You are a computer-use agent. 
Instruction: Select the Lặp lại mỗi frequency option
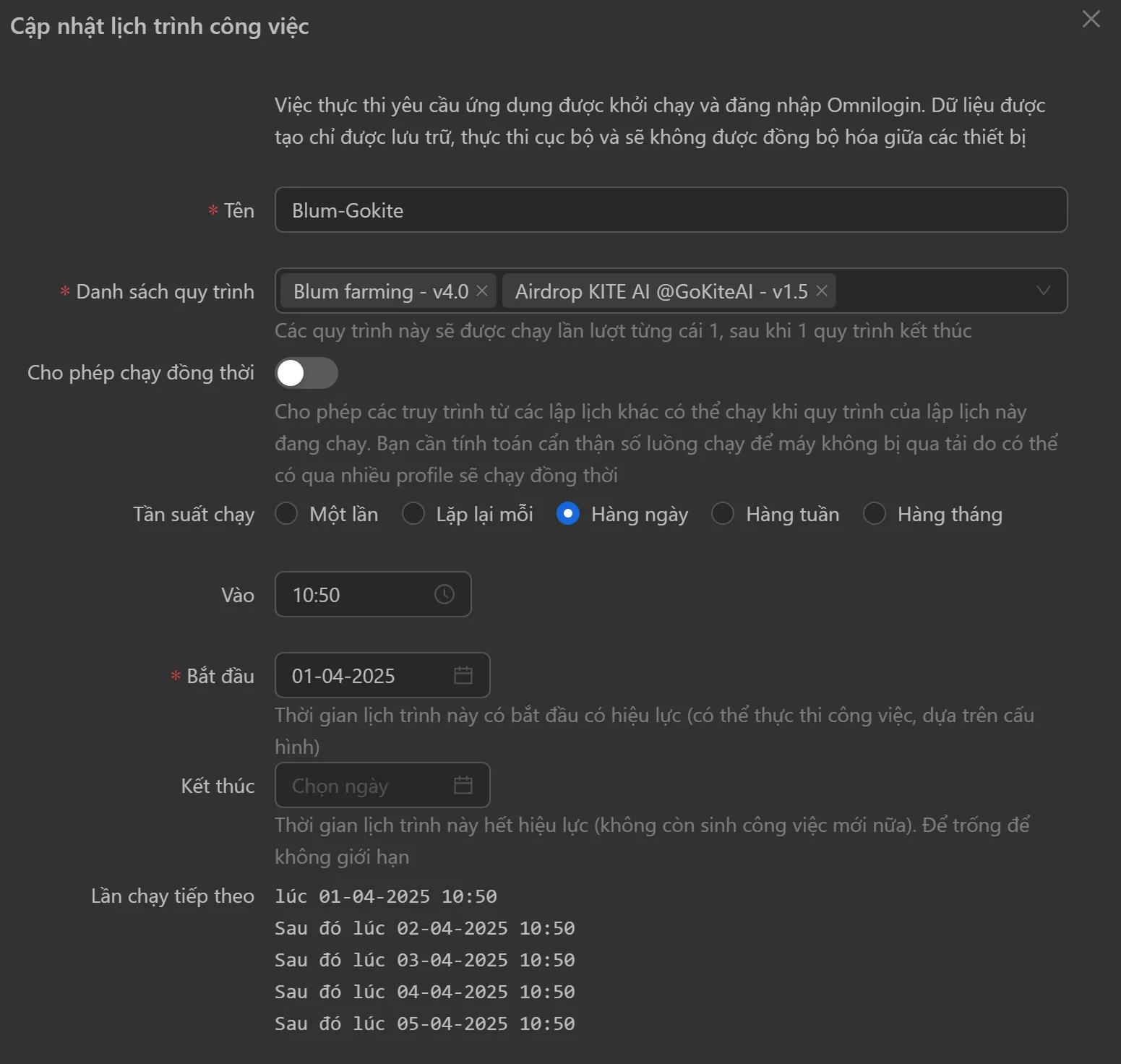point(413,514)
